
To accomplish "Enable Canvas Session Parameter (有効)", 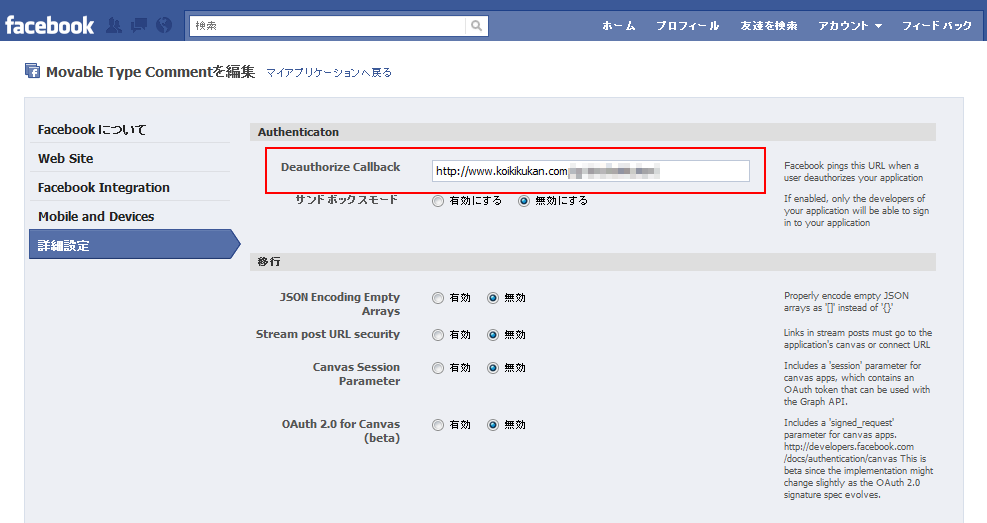I will pyautogui.click(x=438, y=368).
